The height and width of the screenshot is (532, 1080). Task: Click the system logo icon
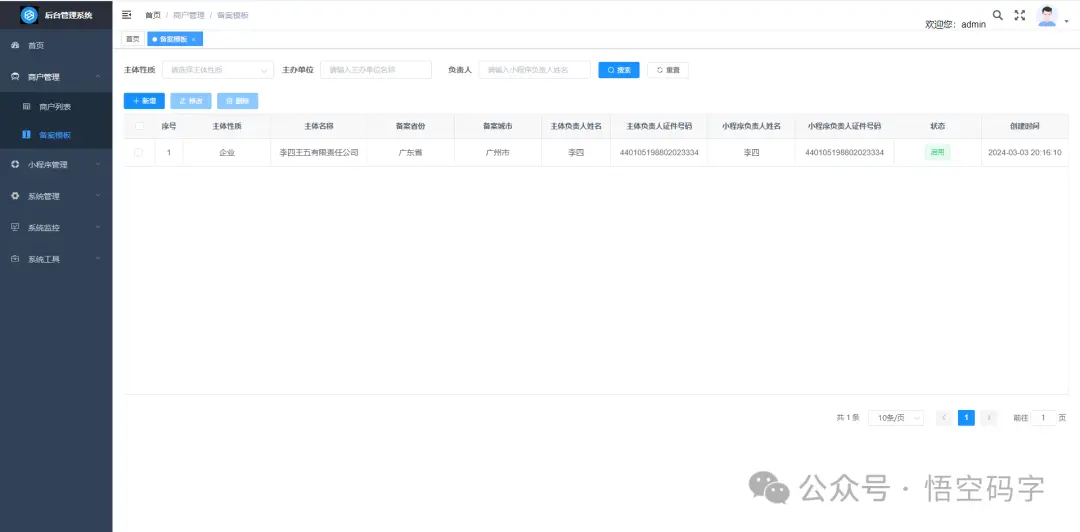[x=29, y=14]
